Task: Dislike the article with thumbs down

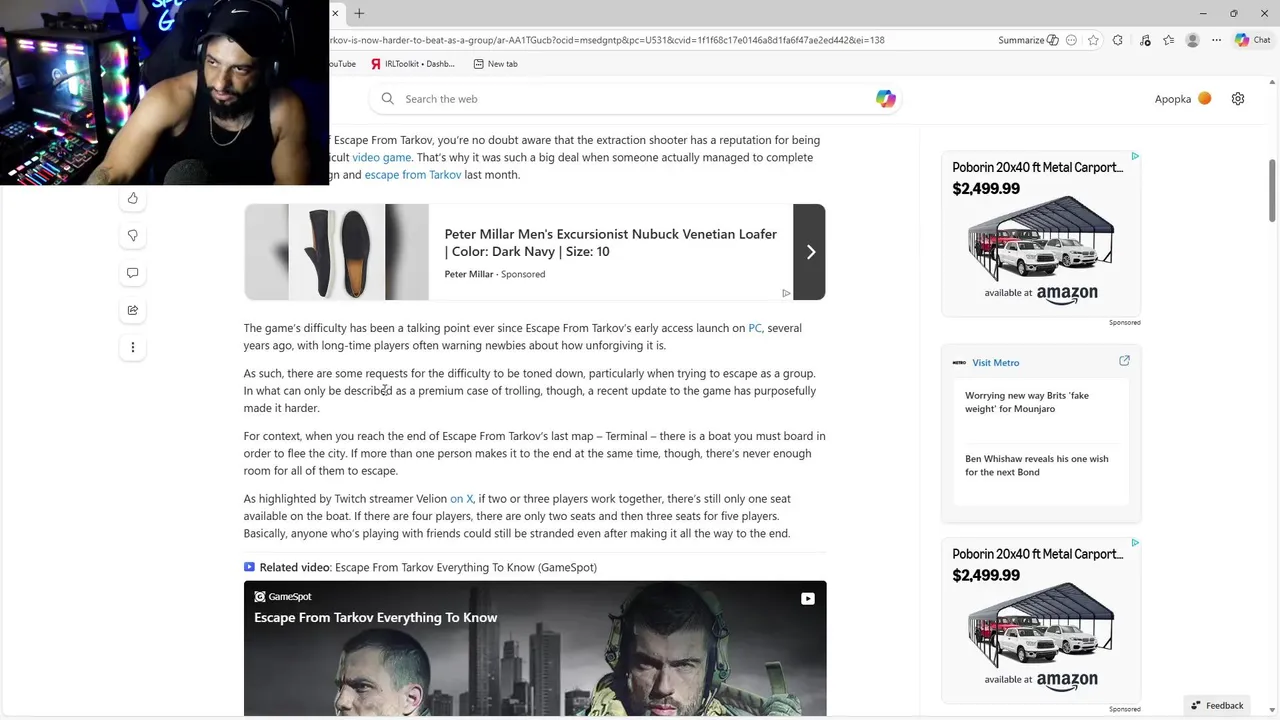Action: tap(132, 235)
